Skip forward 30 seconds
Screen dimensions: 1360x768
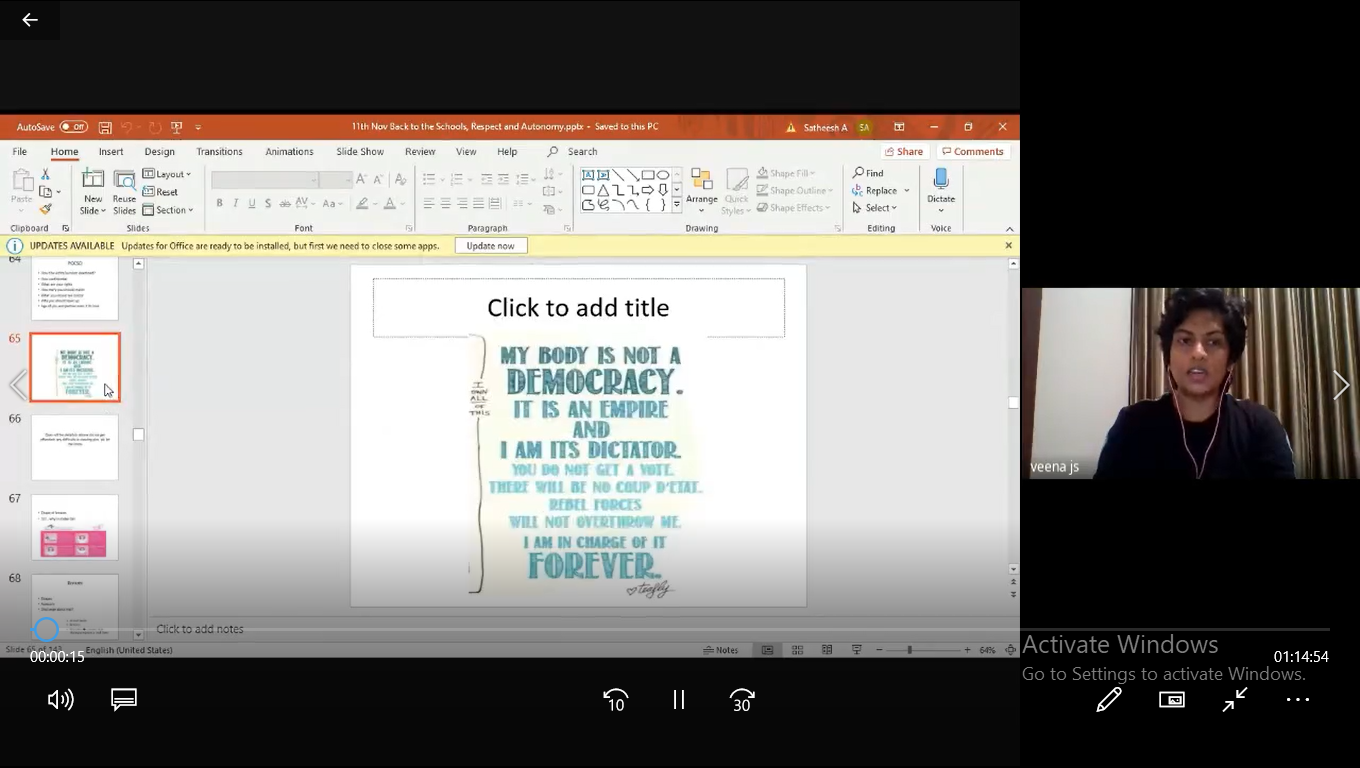pyautogui.click(x=742, y=700)
